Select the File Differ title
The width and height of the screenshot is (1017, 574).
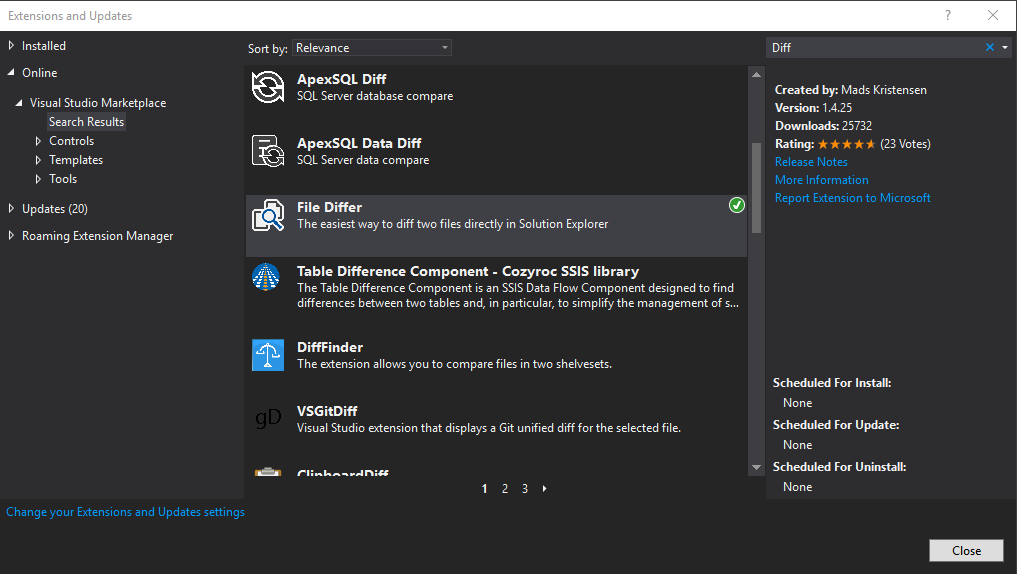[329, 208]
